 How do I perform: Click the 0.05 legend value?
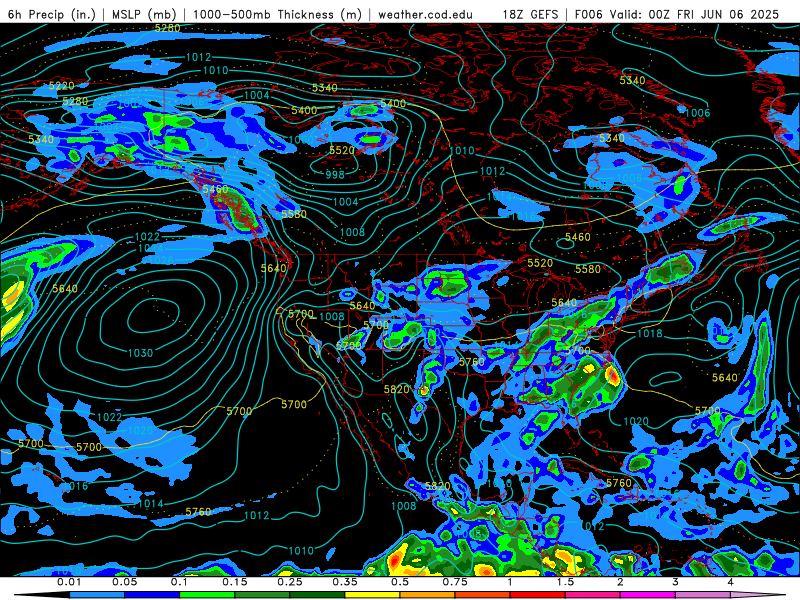coord(124,582)
